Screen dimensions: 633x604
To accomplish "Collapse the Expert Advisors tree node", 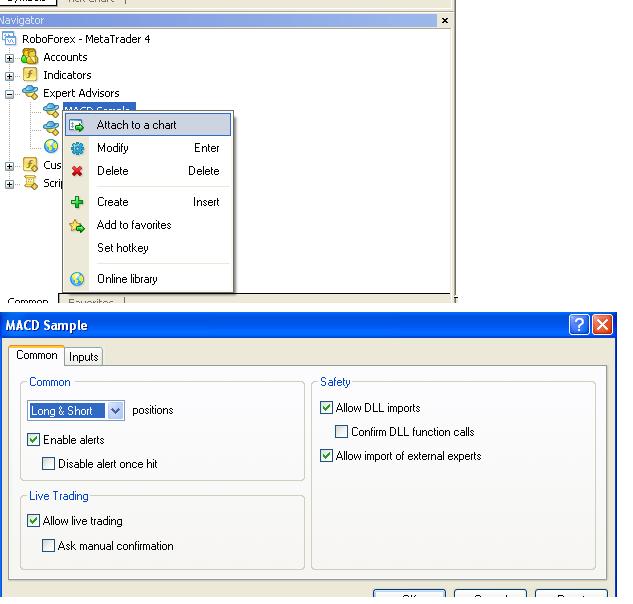I will point(10,94).
